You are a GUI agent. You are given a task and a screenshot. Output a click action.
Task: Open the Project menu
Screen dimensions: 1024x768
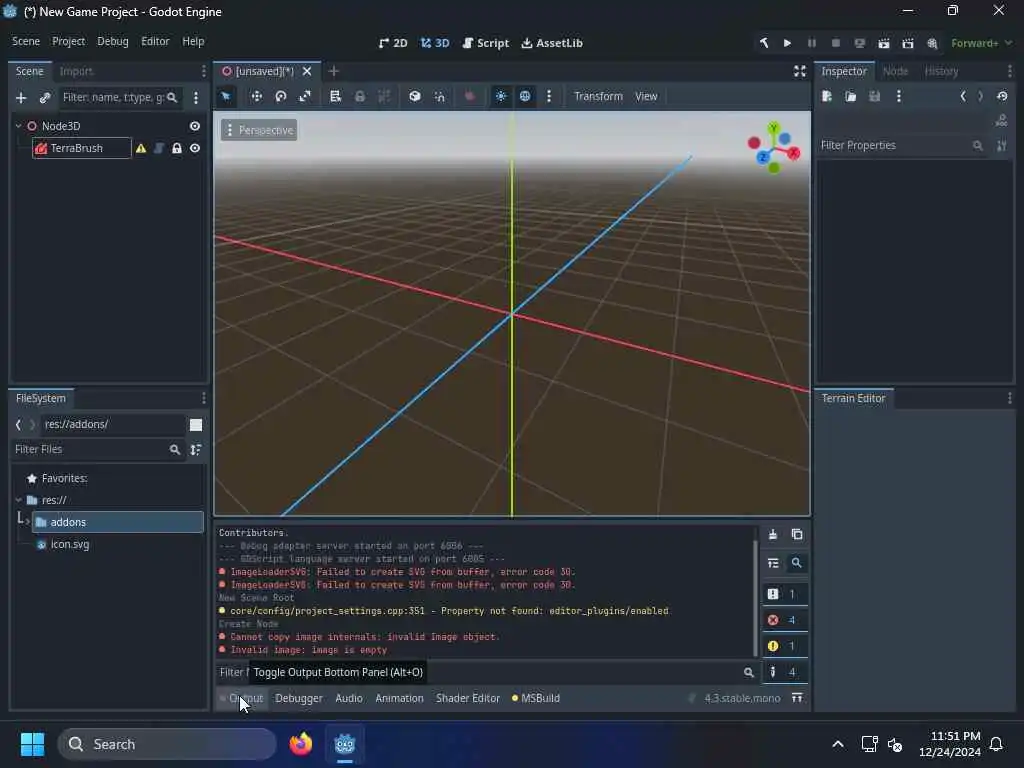(x=69, y=41)
